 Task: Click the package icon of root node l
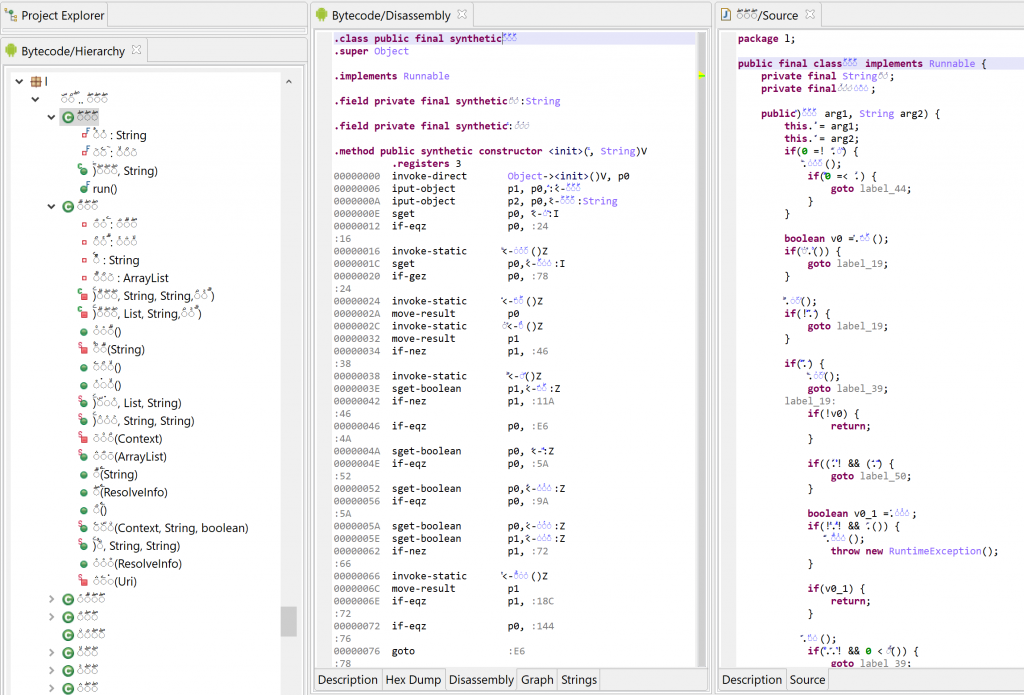(36, 82)
